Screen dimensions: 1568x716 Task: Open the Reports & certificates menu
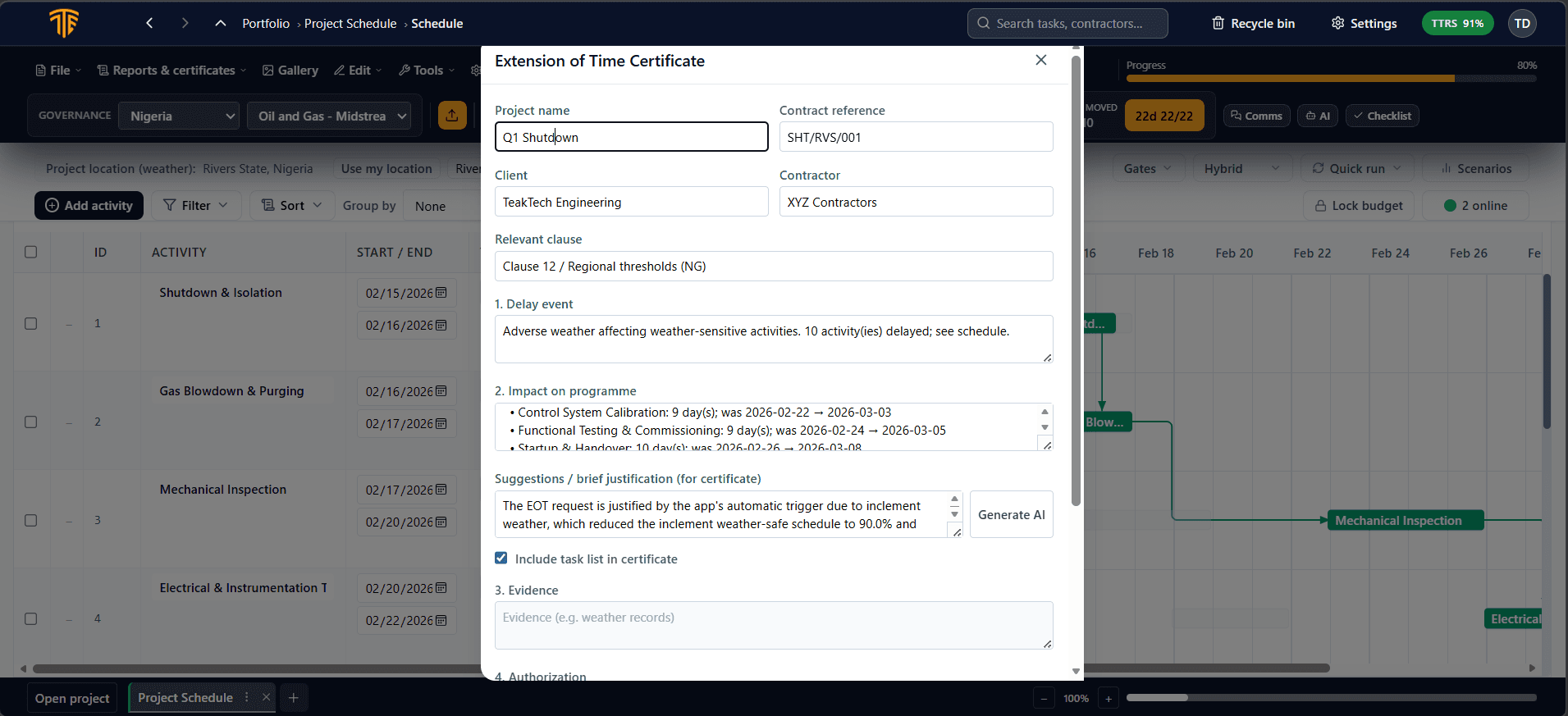171,71
